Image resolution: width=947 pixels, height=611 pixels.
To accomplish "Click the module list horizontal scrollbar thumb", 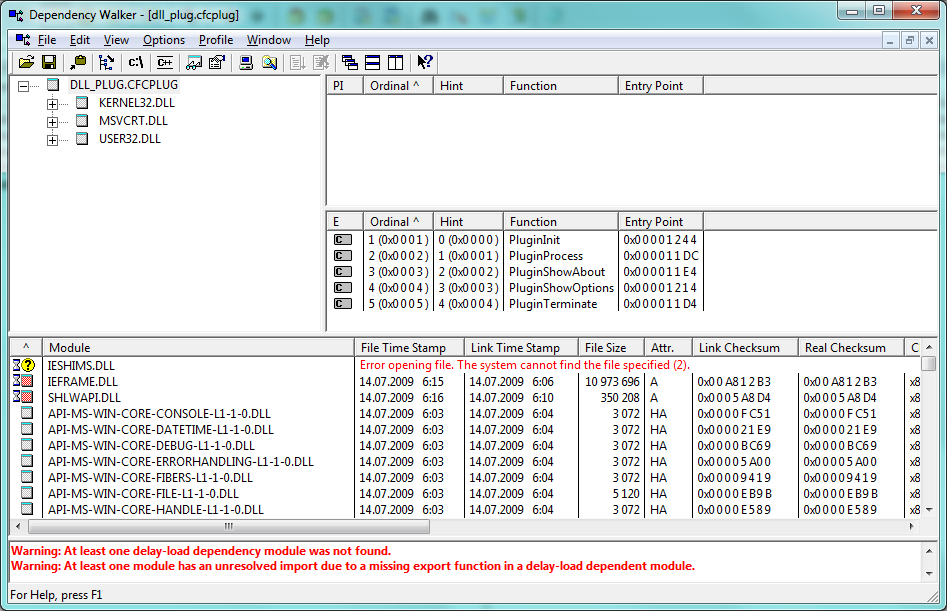I will pos(228,526).
